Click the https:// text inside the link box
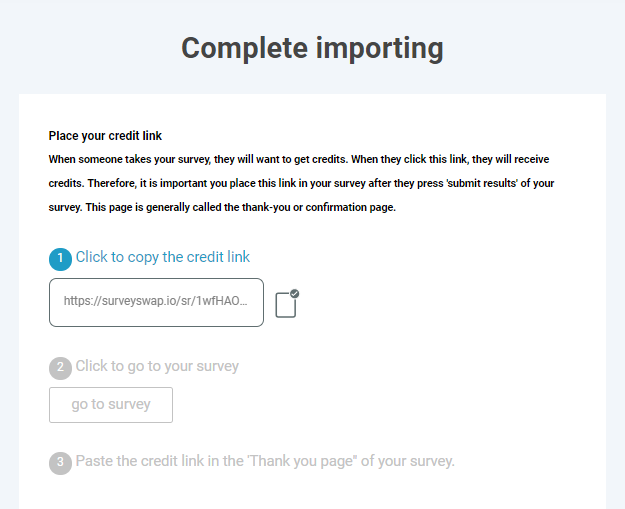Screen dimensions: 625x509 coord(80,301)
